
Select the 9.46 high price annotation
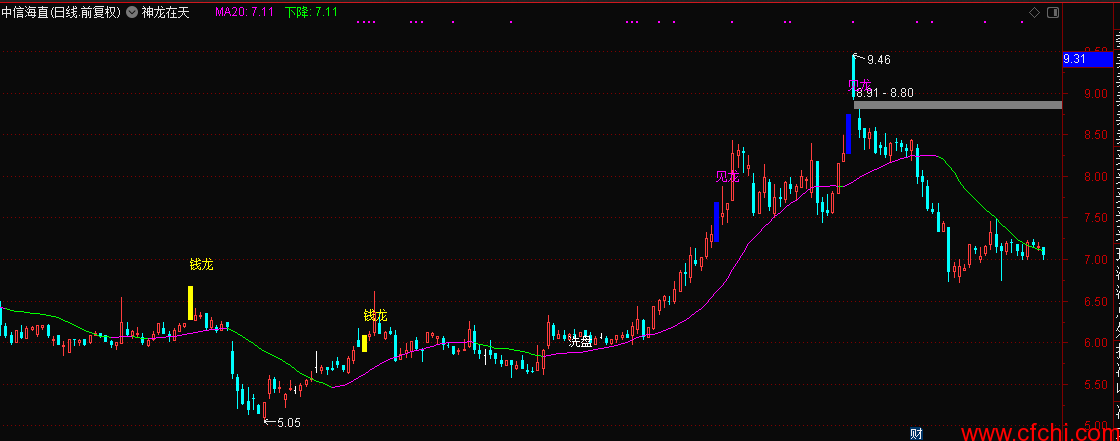(879, 60)
